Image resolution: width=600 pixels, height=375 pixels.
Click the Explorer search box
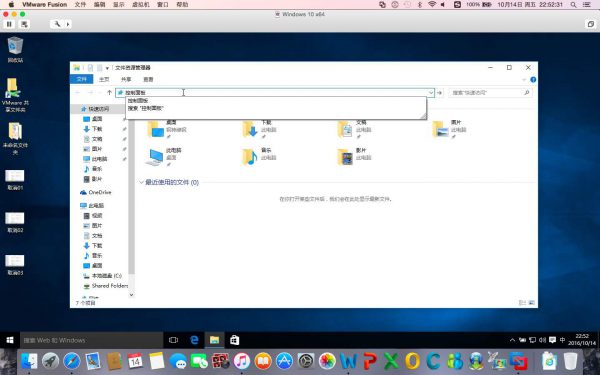490,93
